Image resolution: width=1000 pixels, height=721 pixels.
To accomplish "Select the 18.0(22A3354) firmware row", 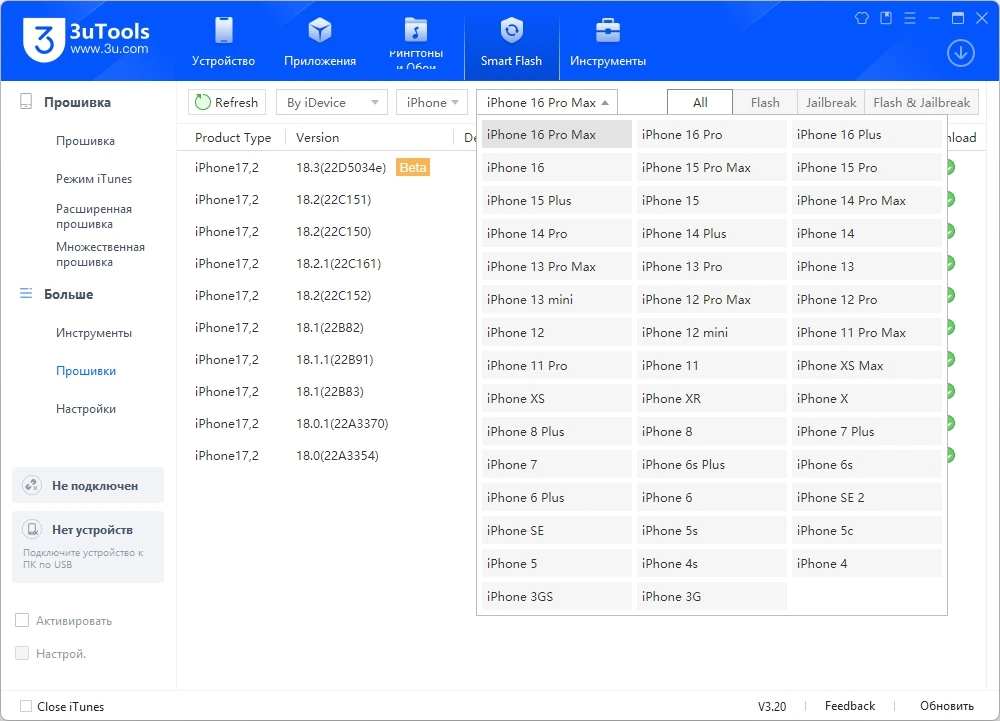I will coord(327,455).
